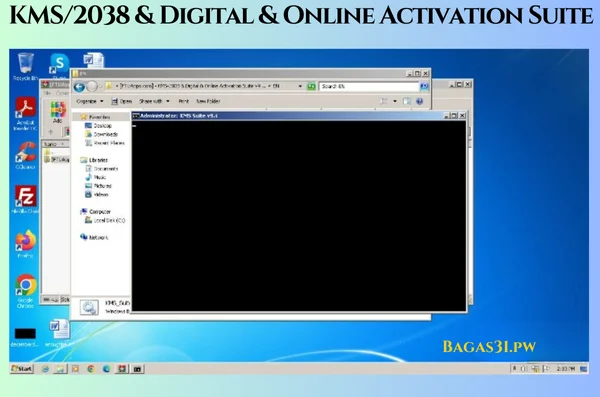Click the Add icon in the background archiver window
Screen dimensions: 600x397
coord(57,112)
